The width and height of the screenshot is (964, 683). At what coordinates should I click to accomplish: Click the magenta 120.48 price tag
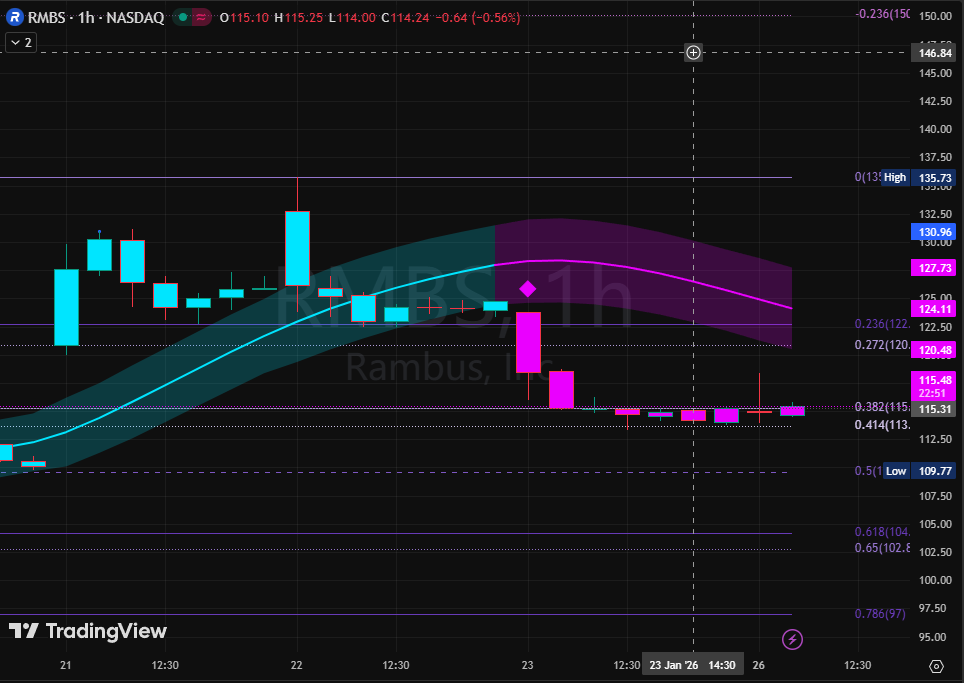click(x=933, y=350)
